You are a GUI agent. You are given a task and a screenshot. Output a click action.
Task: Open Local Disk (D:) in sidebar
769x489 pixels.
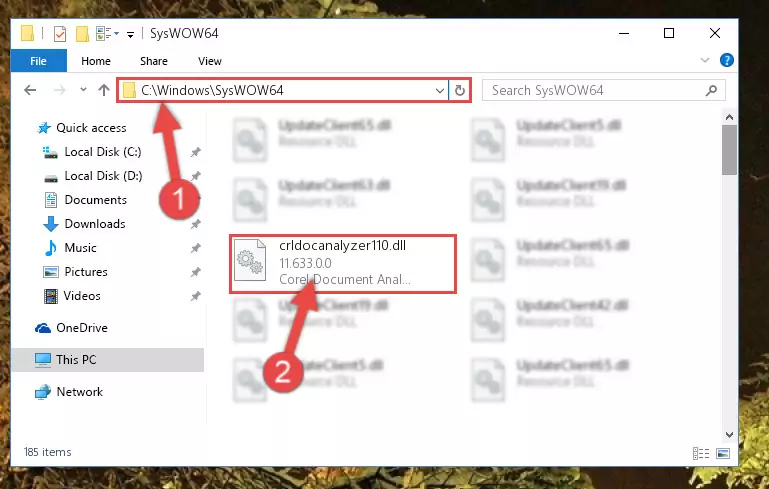103,176
